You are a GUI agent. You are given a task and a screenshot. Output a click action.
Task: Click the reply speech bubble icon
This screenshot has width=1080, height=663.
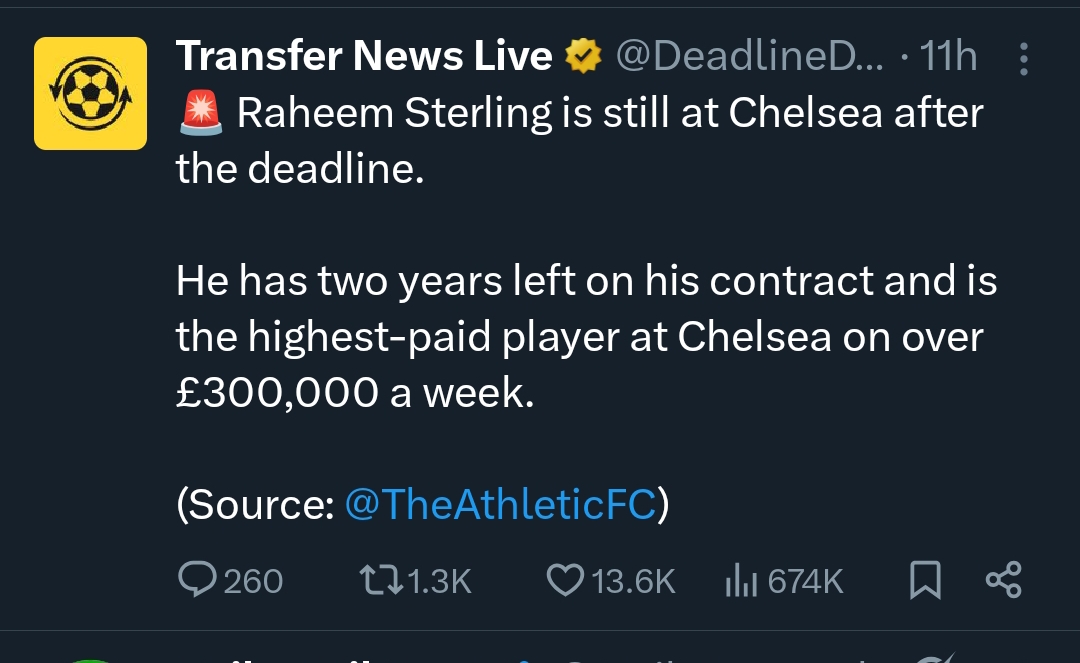tap(196, 580)
